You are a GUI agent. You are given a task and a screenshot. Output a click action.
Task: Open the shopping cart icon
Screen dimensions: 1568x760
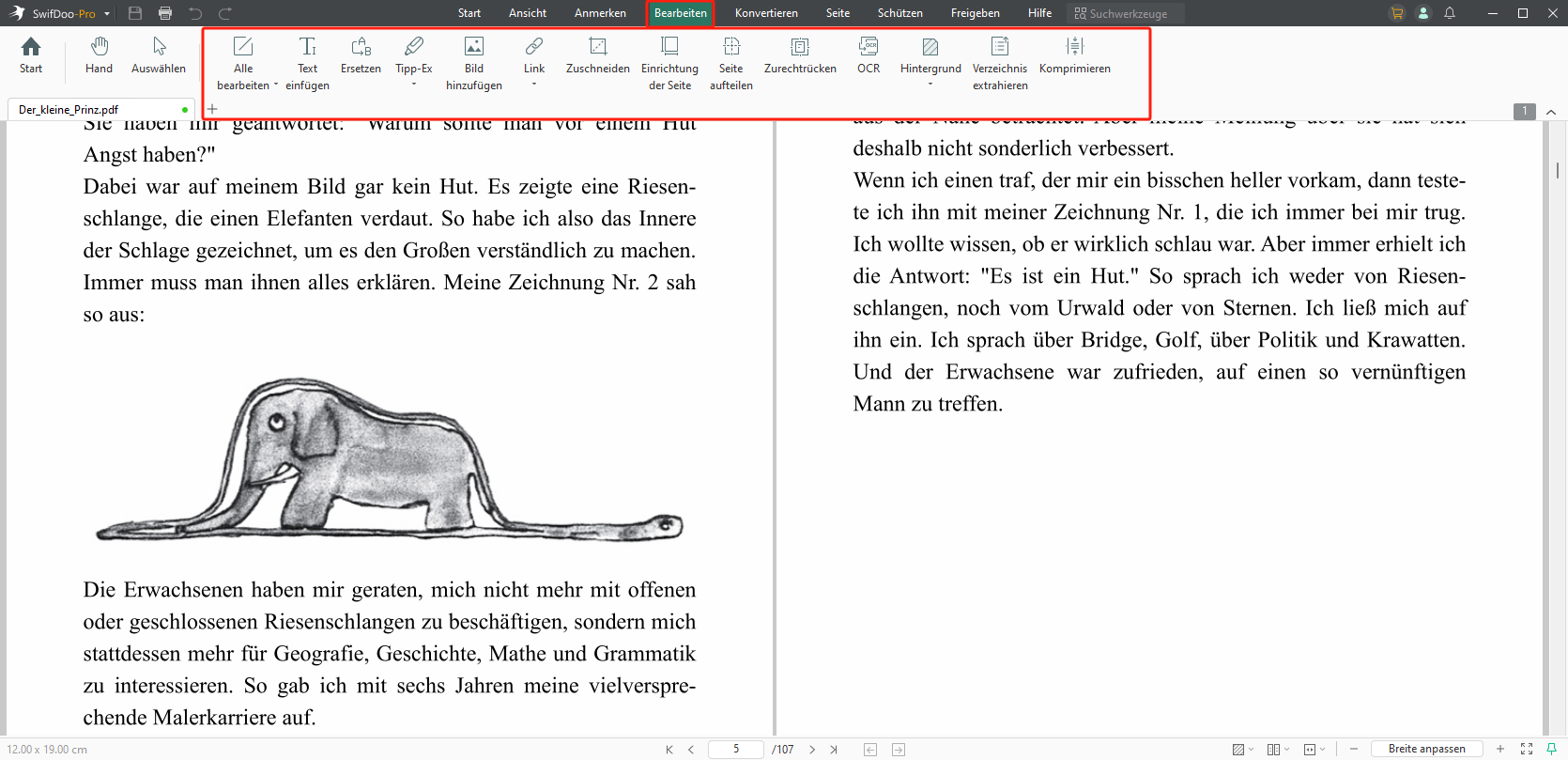tap(1397, 13)
